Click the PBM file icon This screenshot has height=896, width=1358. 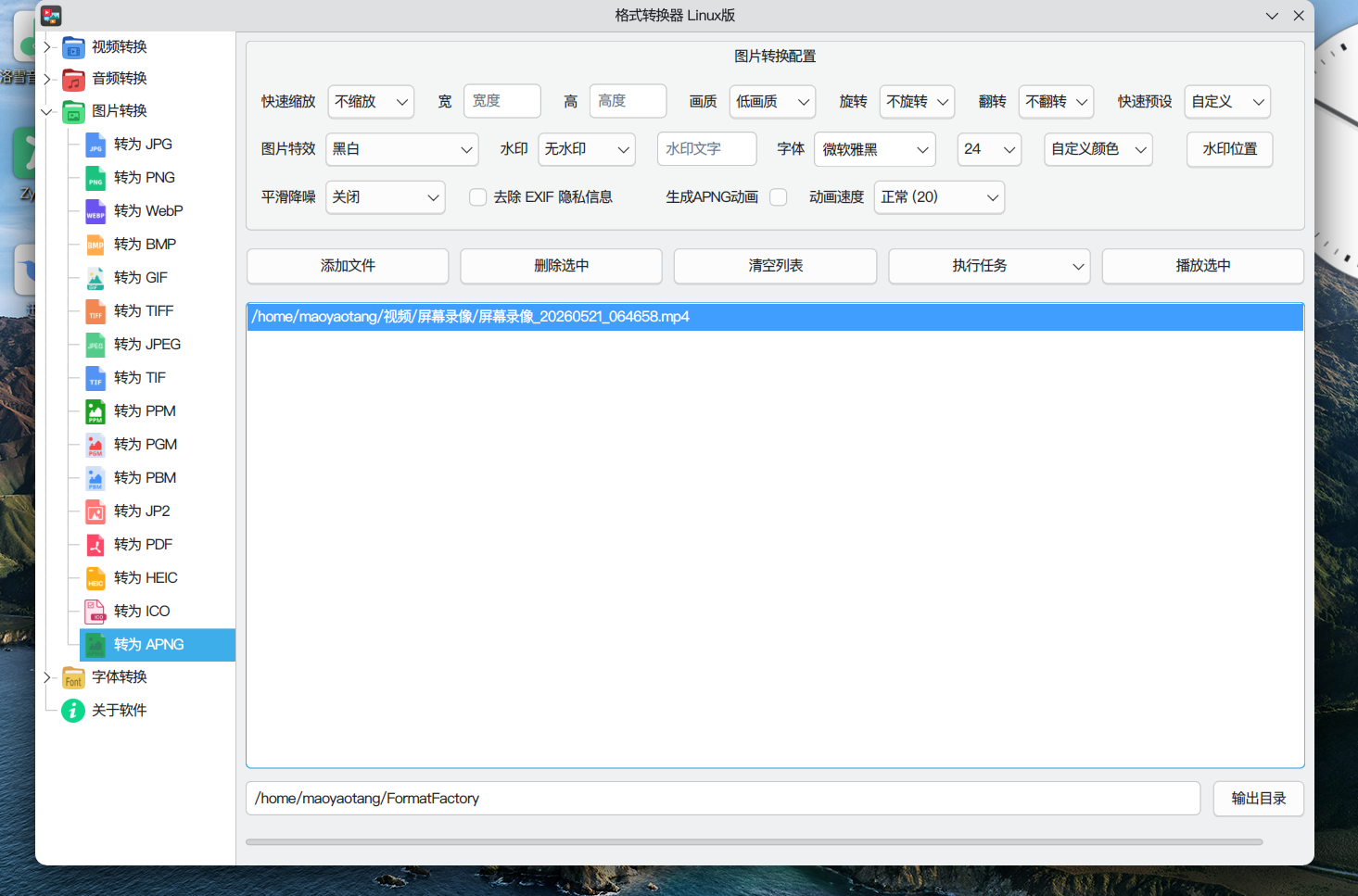pyautogui.click(x=95, y=479)
